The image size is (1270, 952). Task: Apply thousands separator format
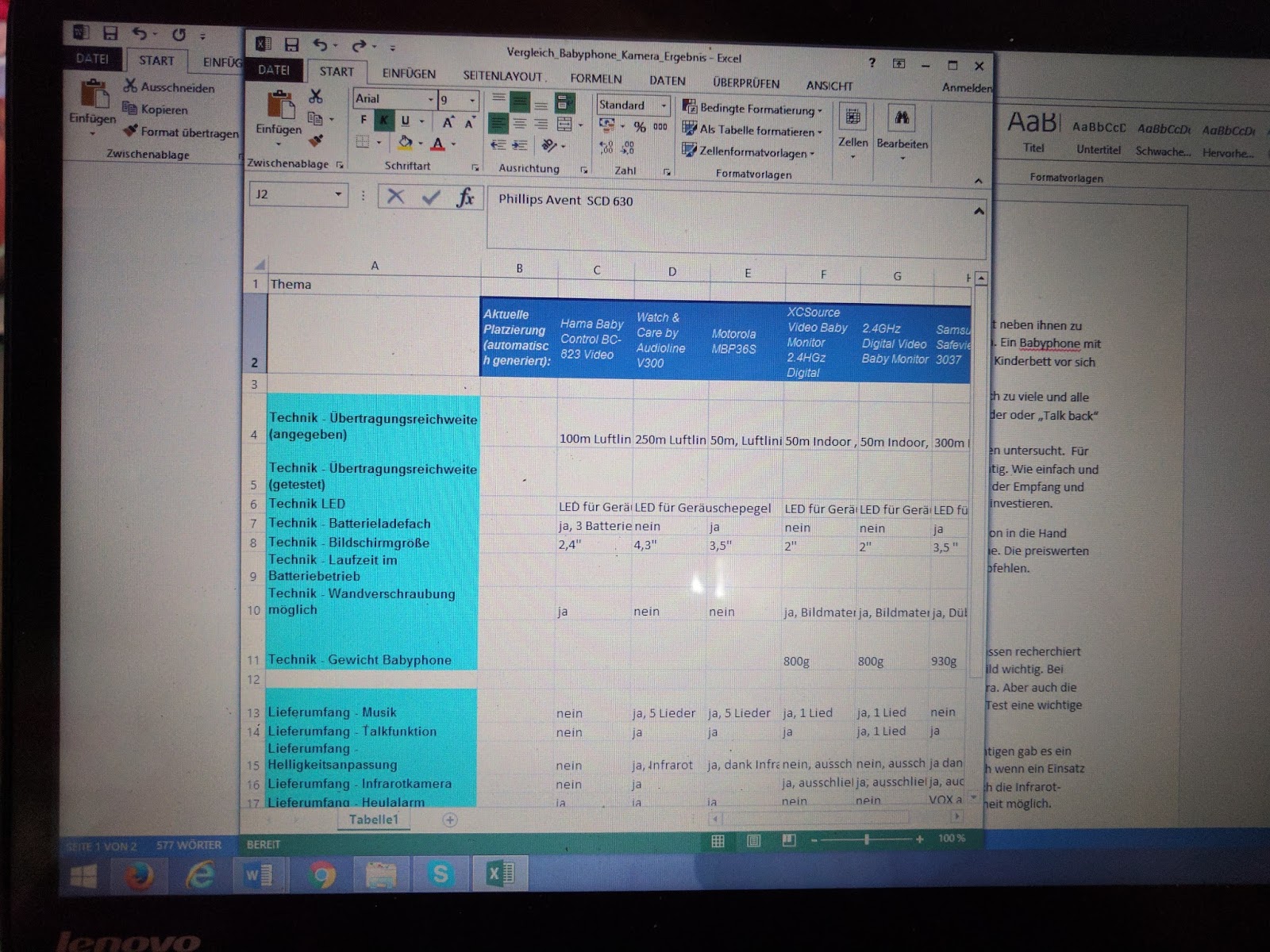click(x=660, y=127)
